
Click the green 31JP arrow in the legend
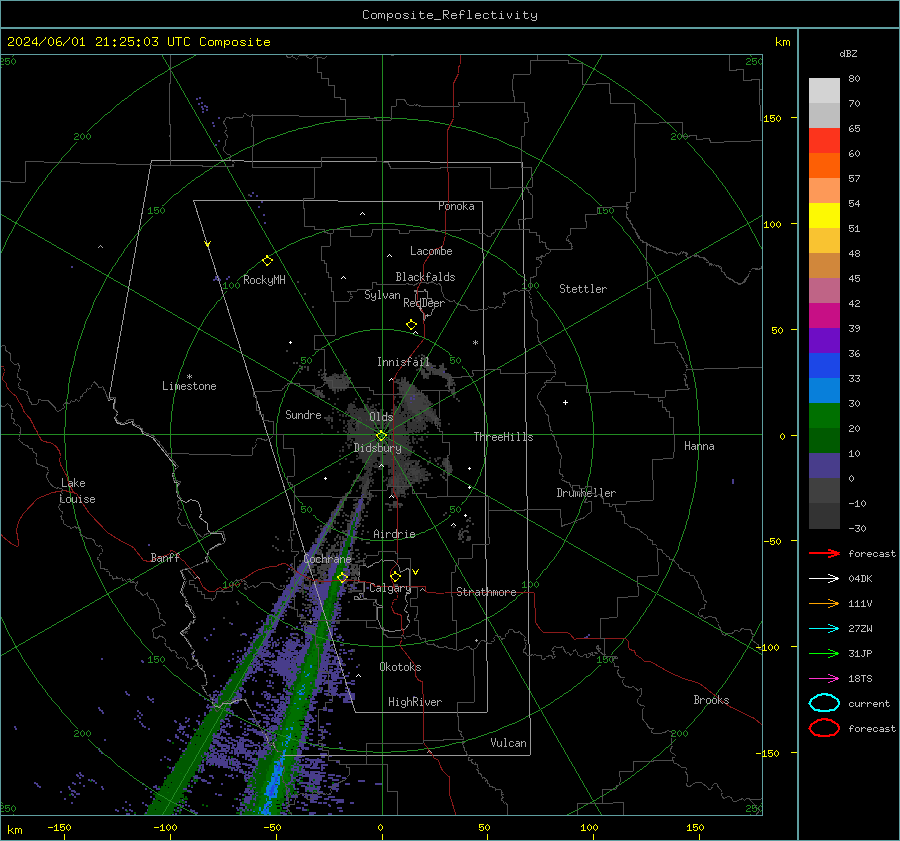824,653
